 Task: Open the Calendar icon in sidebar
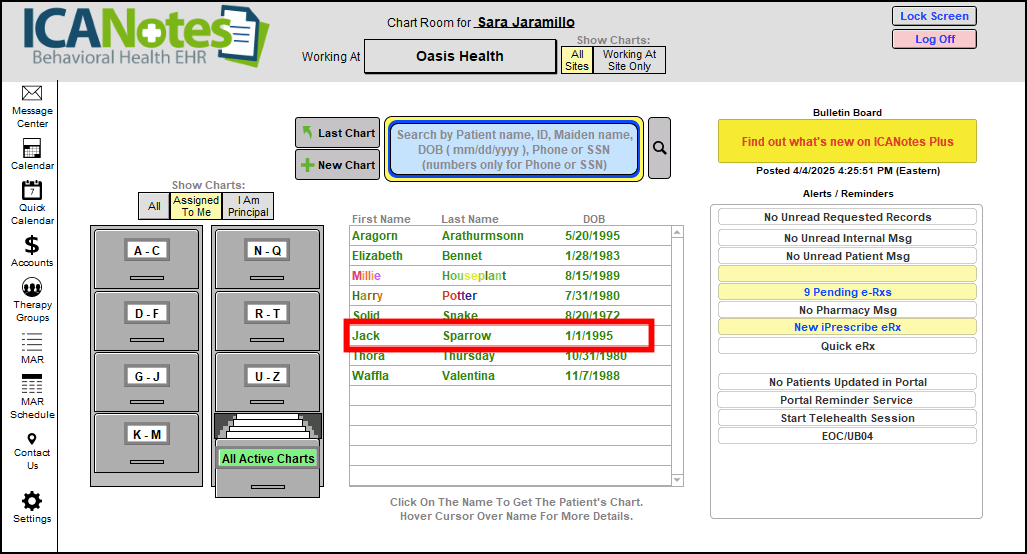pyautogui.click(x=32, y=150)
